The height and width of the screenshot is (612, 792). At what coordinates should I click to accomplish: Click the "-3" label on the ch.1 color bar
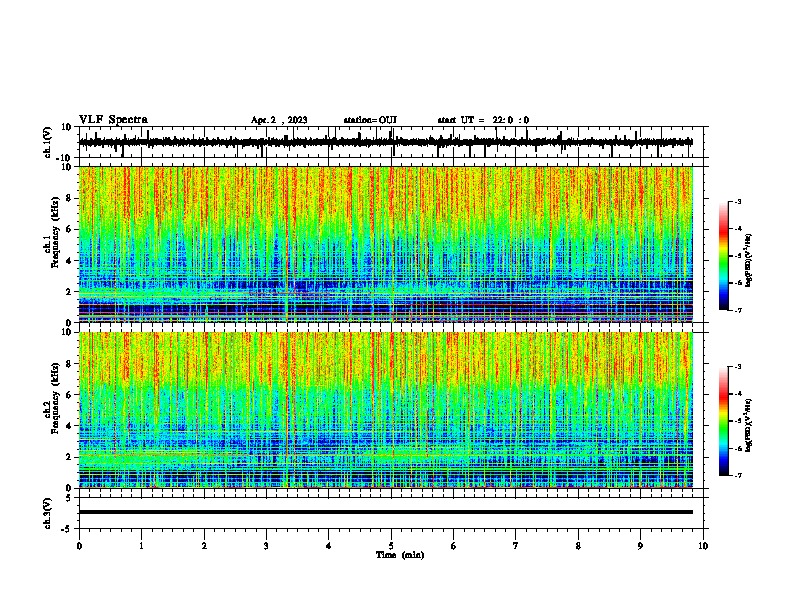pos(738,202)
